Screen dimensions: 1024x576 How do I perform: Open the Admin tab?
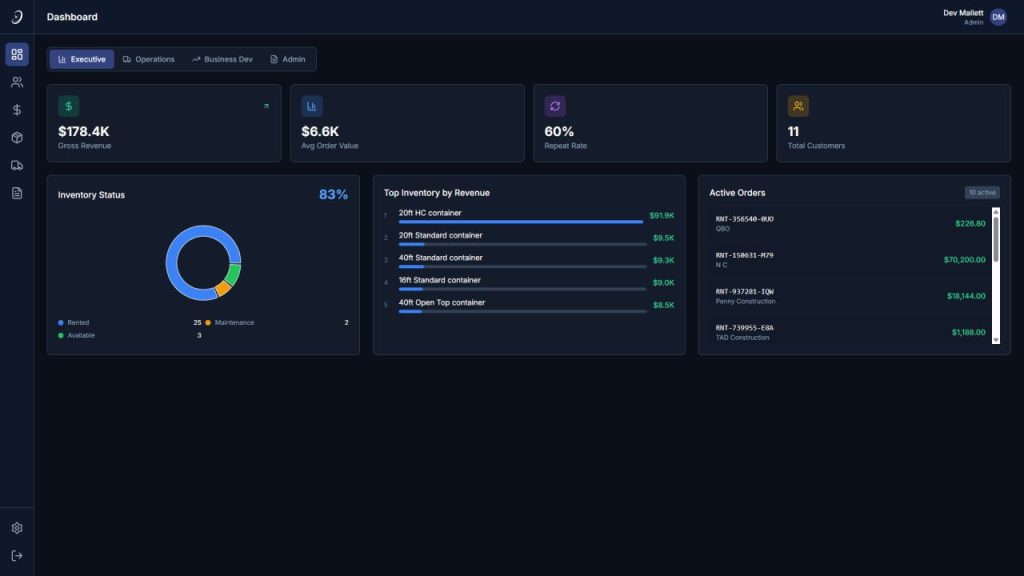(288, 59)
